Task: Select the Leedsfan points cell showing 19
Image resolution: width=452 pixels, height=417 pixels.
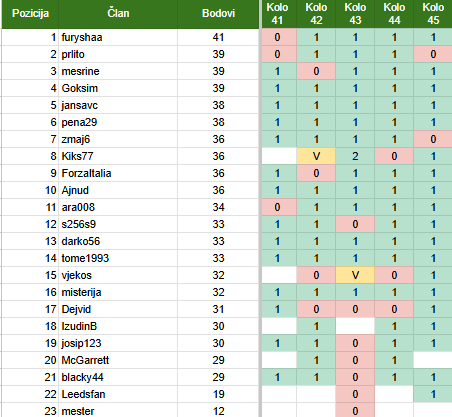Action: [x=218, y=394]
